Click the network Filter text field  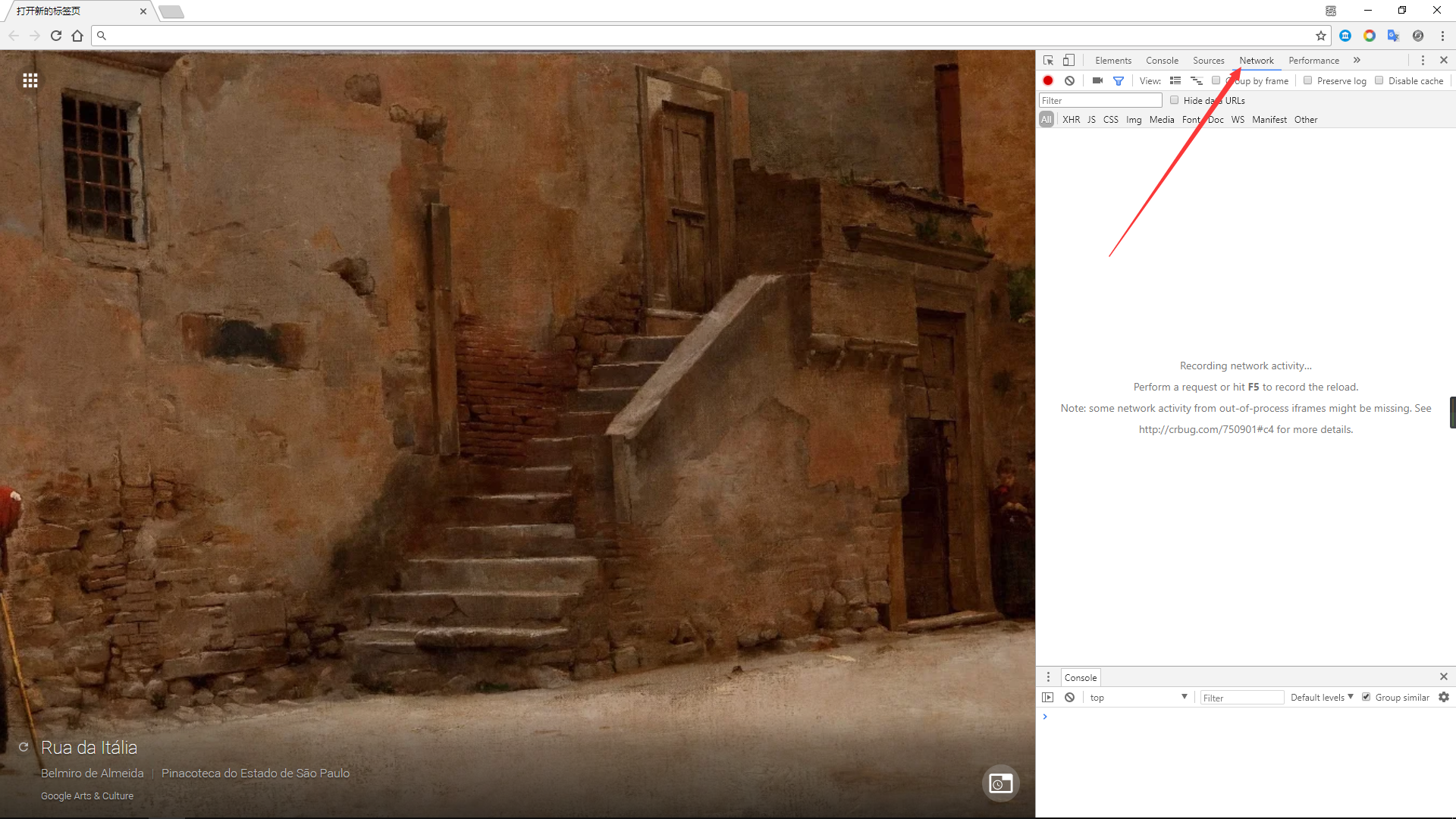(x=1100, y=100)
